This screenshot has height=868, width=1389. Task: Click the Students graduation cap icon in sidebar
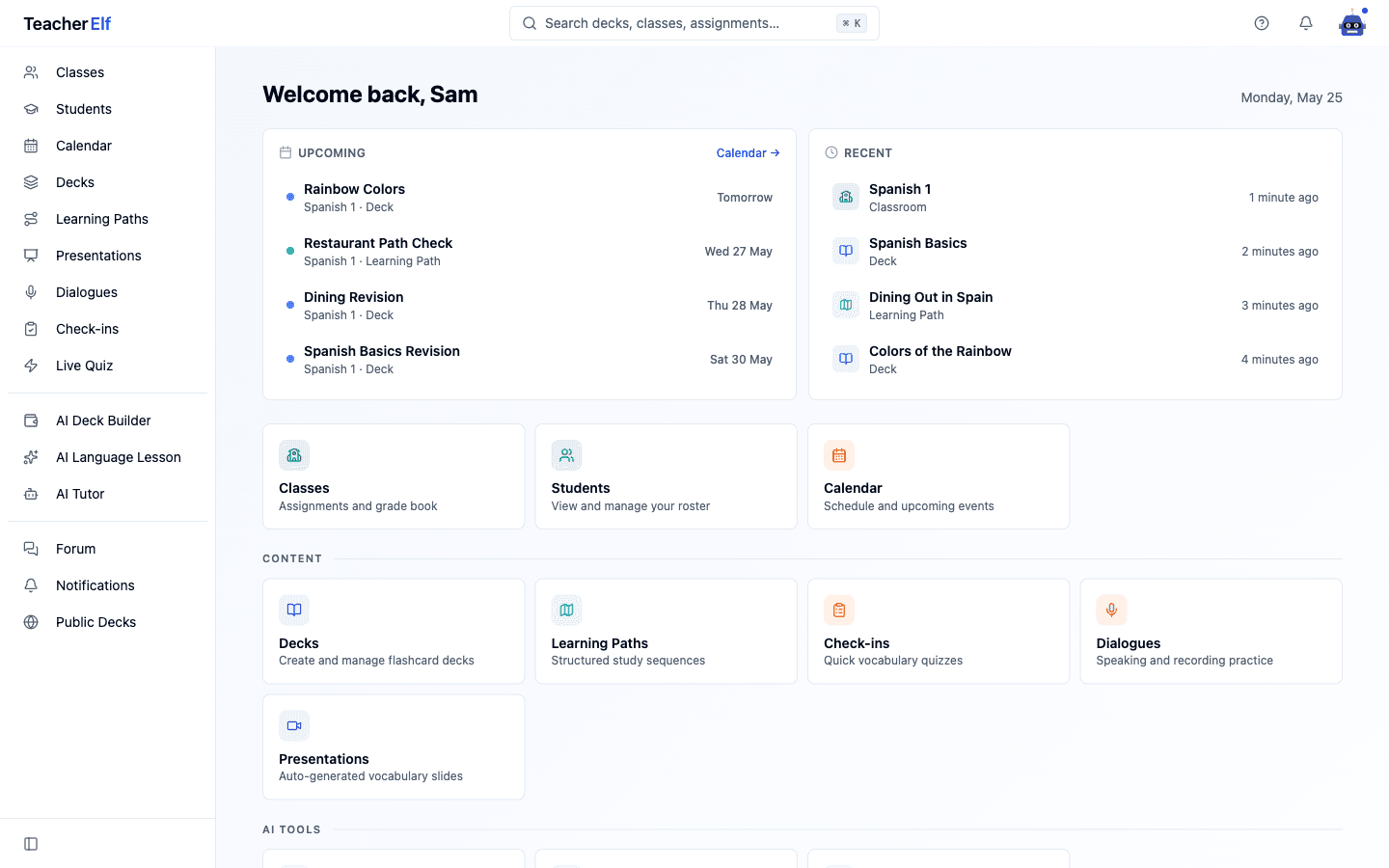[31, 109]
